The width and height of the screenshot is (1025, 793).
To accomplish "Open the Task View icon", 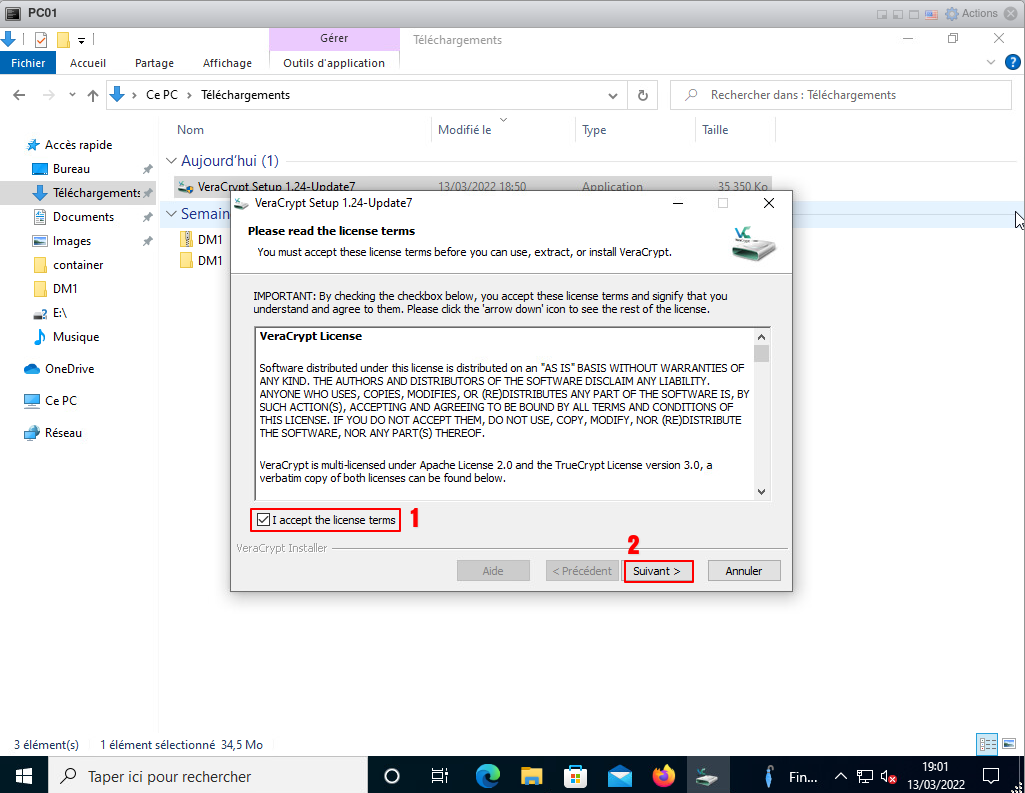I will coord(439,776).
